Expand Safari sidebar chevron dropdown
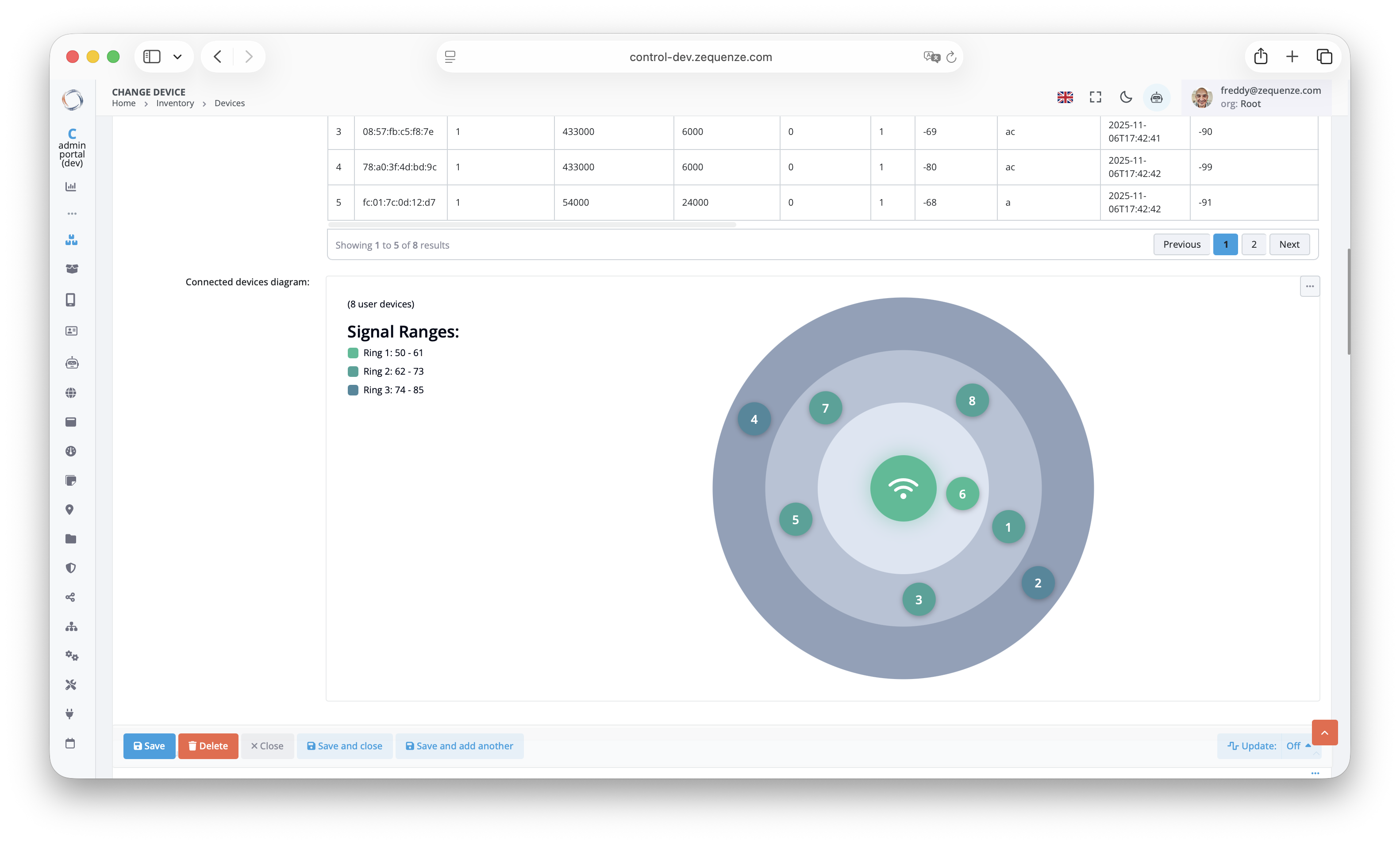The image size is (1400, 844). click(177, 57)
